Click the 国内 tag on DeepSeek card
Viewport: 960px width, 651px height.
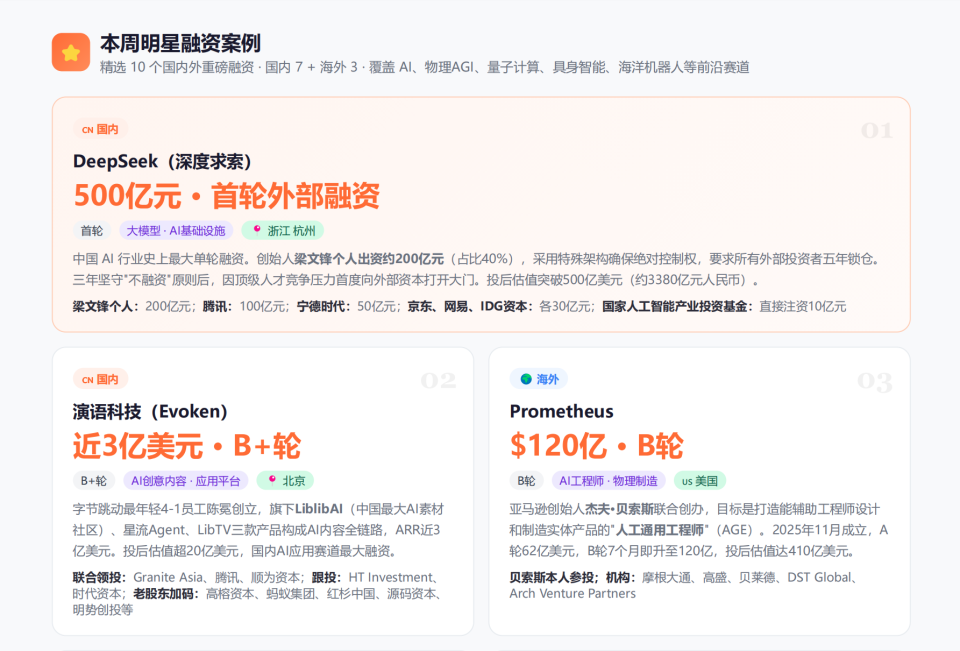[100, 129]
